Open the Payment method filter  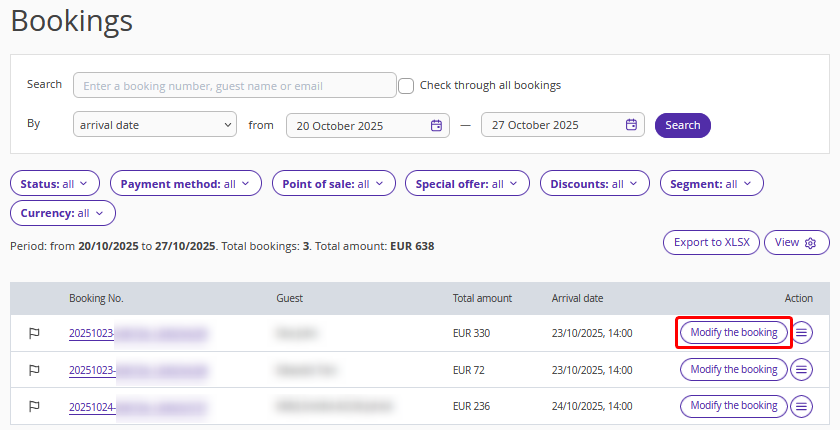tap(185, 184)
